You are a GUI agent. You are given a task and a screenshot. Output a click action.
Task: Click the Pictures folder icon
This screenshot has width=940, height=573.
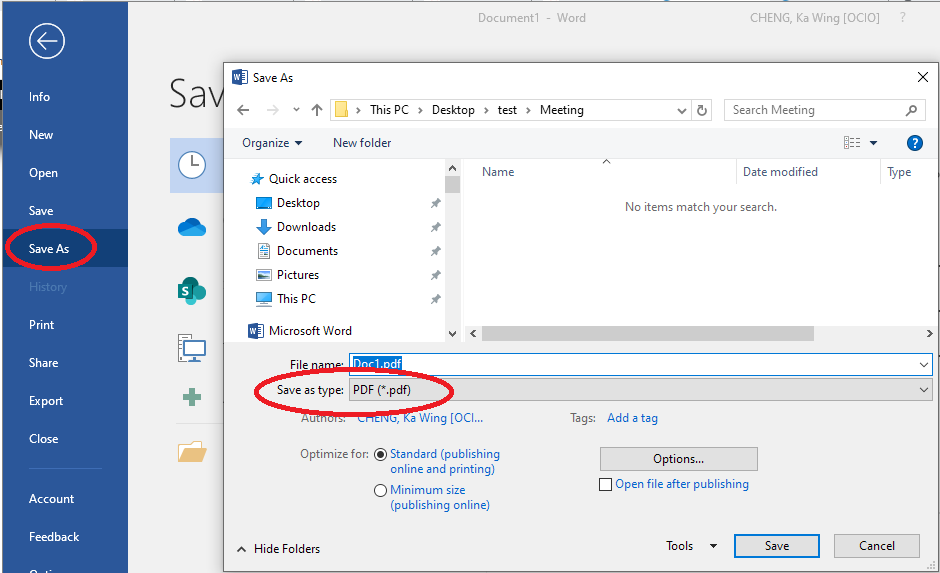[x=264, y=275]
